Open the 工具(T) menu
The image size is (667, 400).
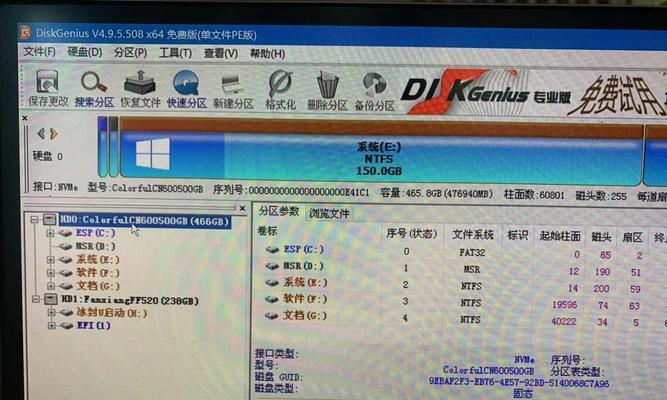(175, 53)
